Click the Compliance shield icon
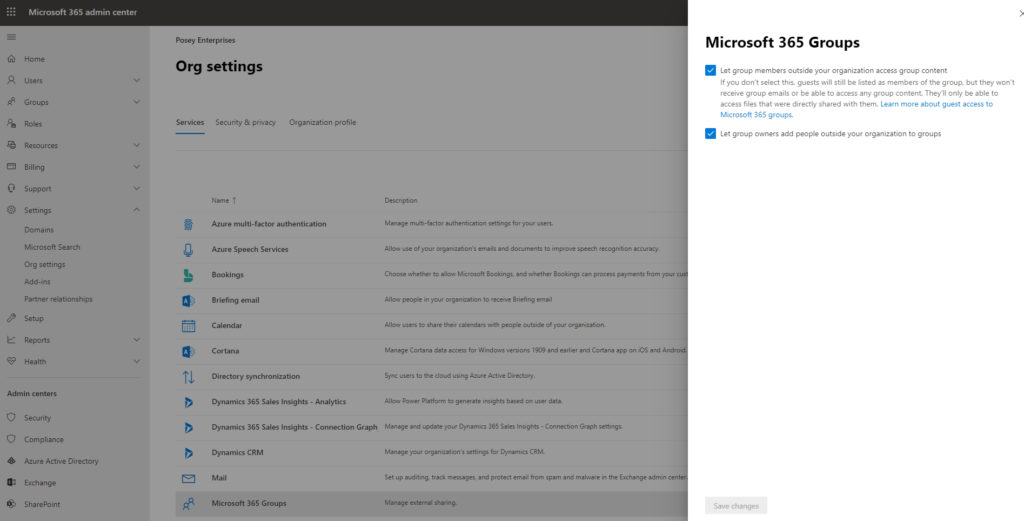This screenshot has height=521, width=1024. click(x=11, y=439)
